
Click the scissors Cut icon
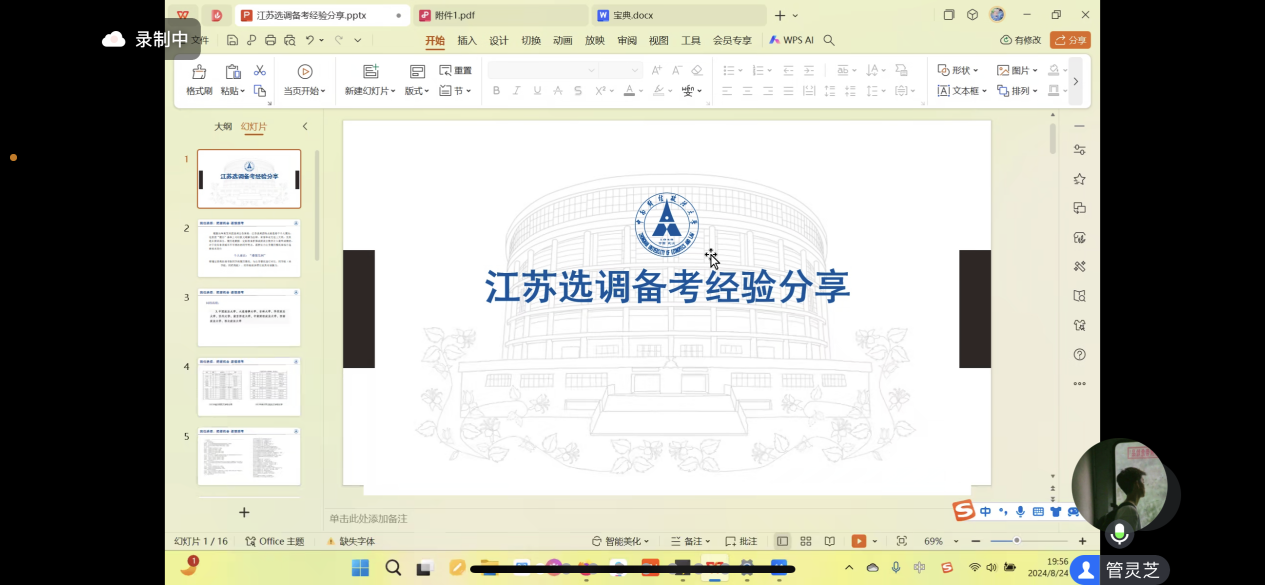(260, 71)
